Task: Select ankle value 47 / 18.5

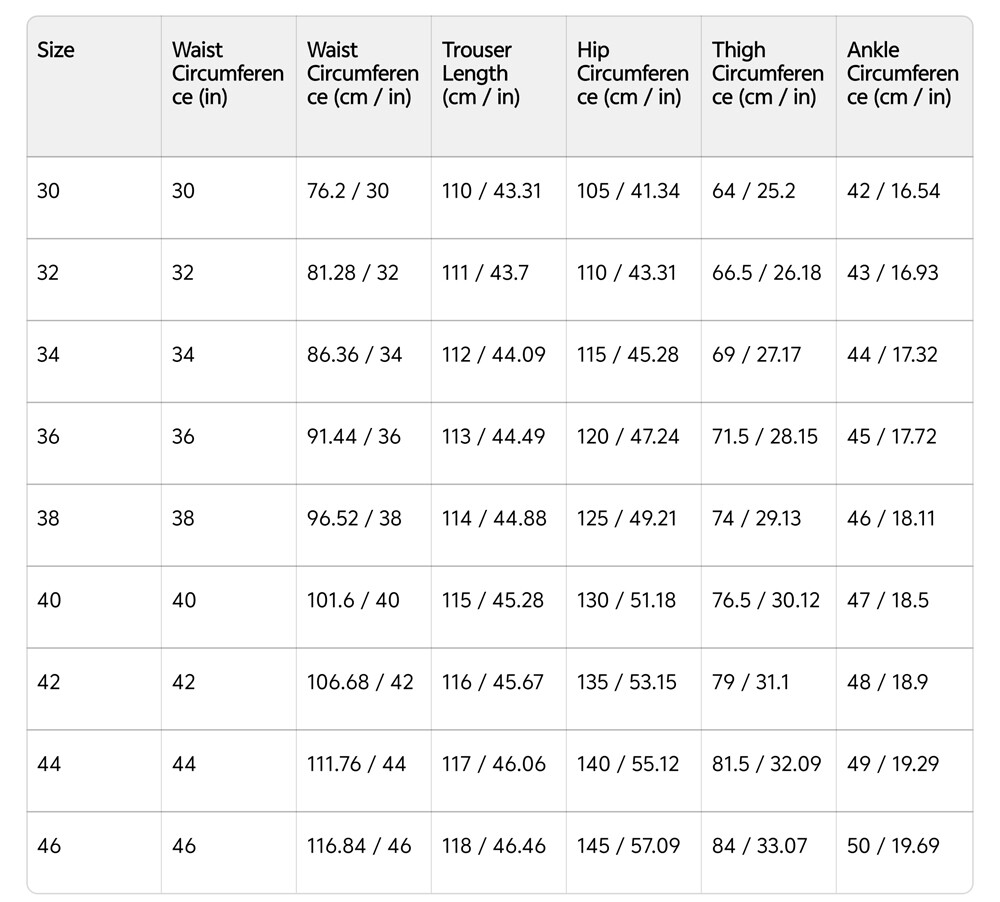Action: (888, 600)
